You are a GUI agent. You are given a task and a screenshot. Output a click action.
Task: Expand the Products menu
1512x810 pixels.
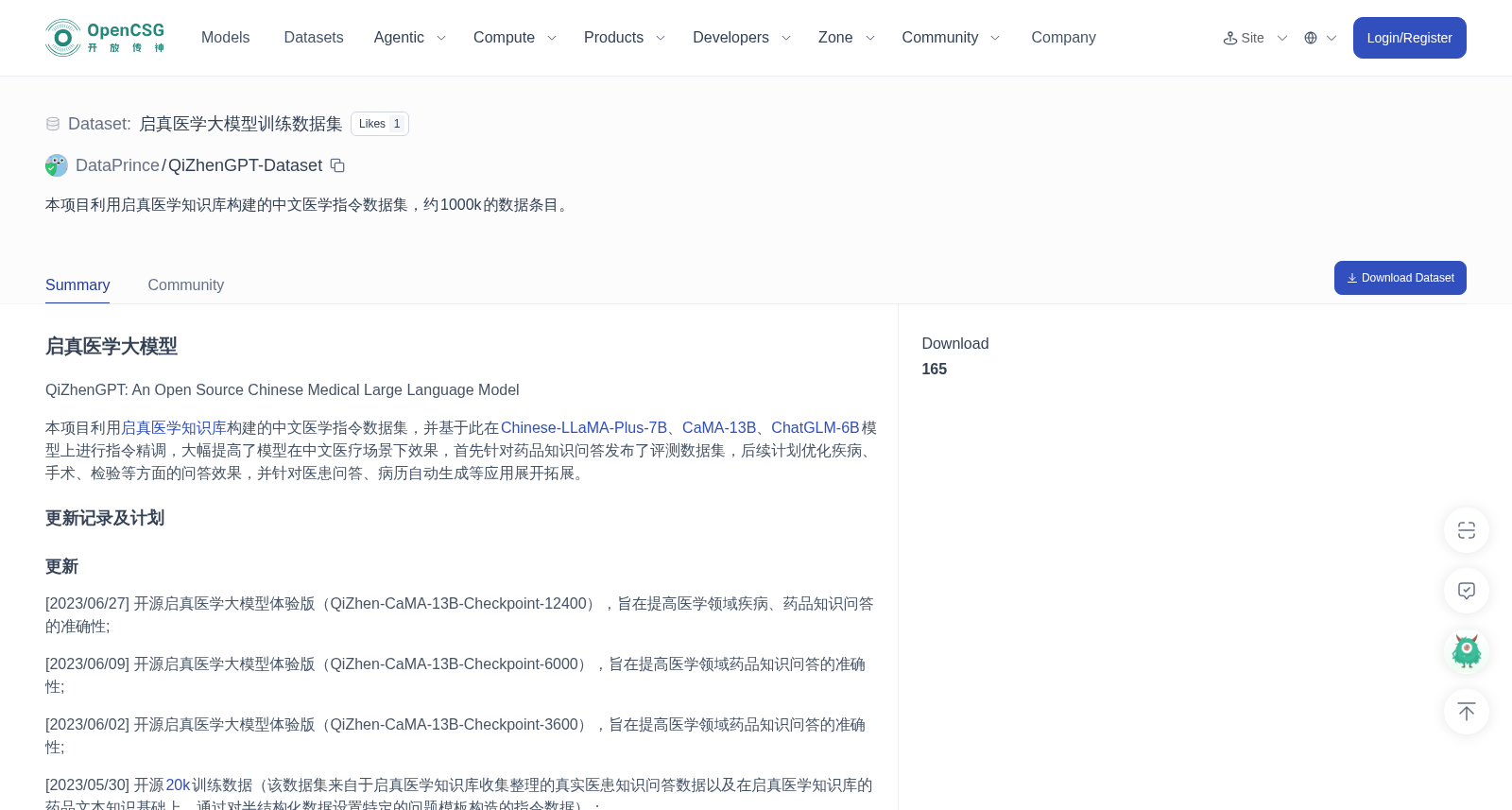625,38
